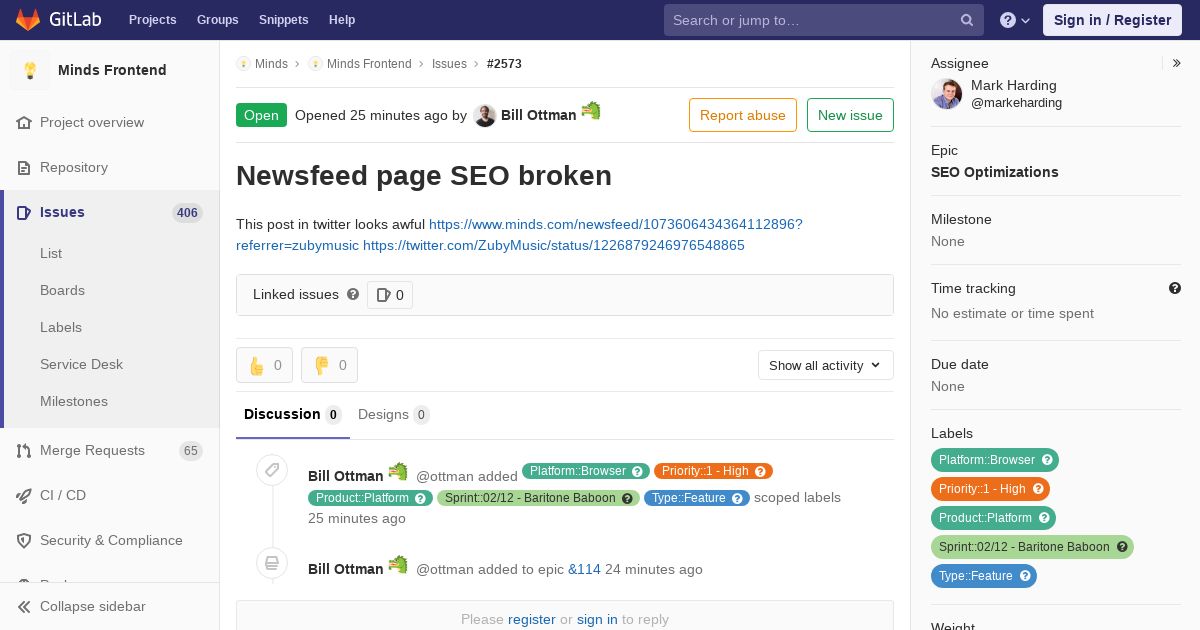
Task: Click the Repository file icon
Action: tap(24, 167)
